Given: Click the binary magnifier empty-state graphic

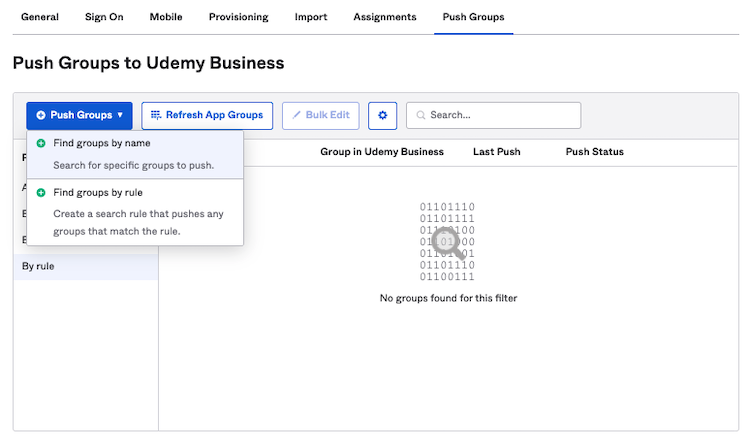Looking at the screenshot, I should [448, 241].
